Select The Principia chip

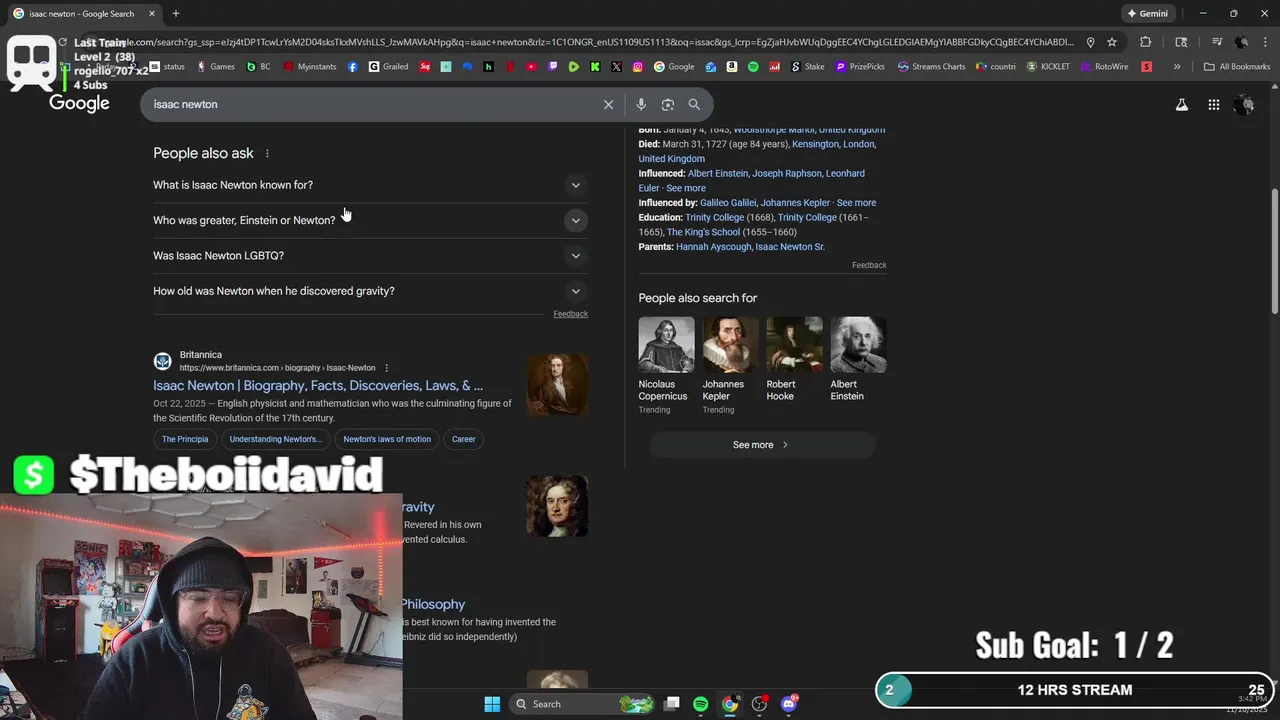click(x=185, y=439)
